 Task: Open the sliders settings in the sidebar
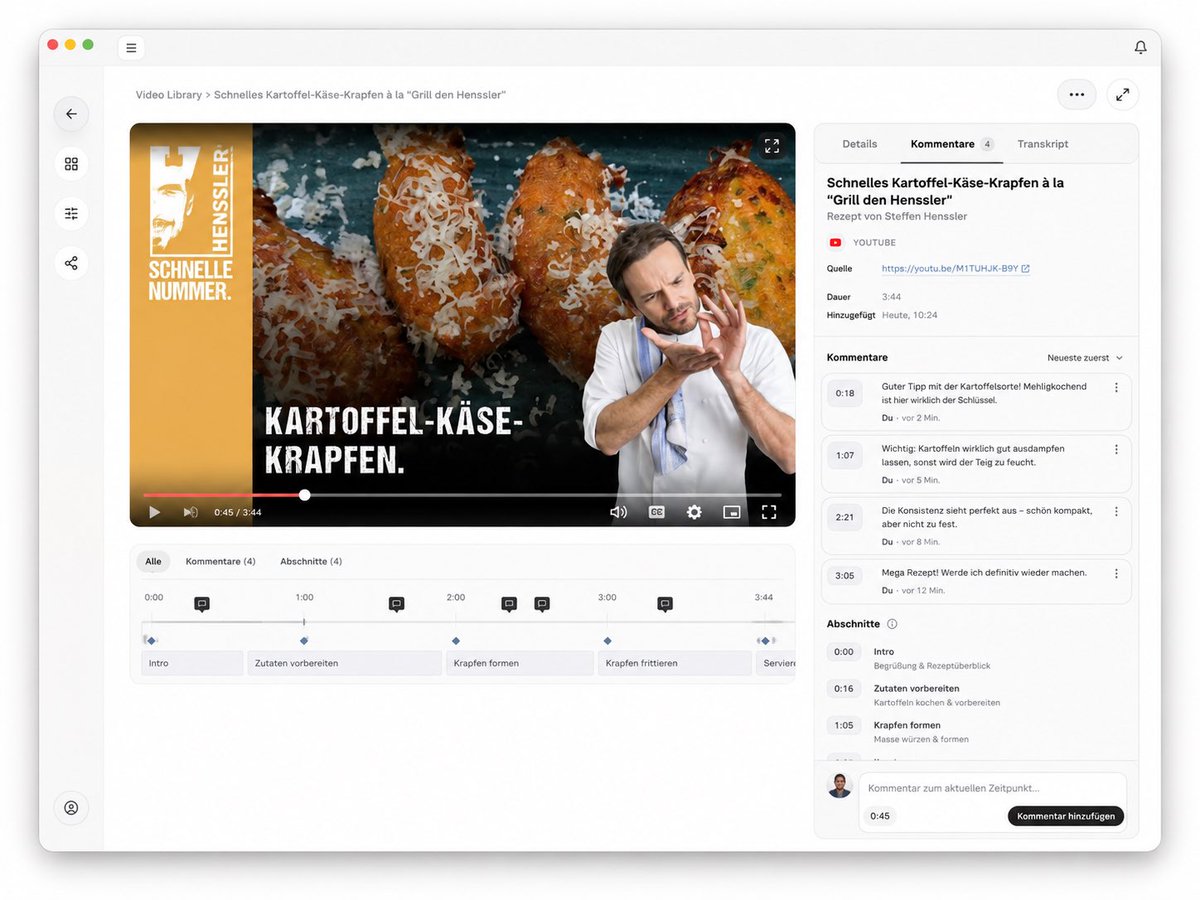[x=71, y=214]
